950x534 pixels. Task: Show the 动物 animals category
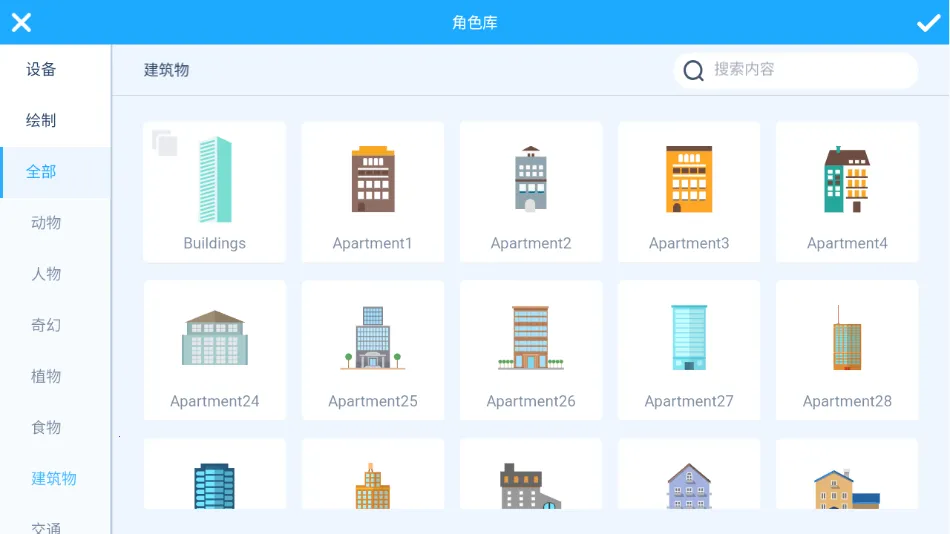[46, 223]
